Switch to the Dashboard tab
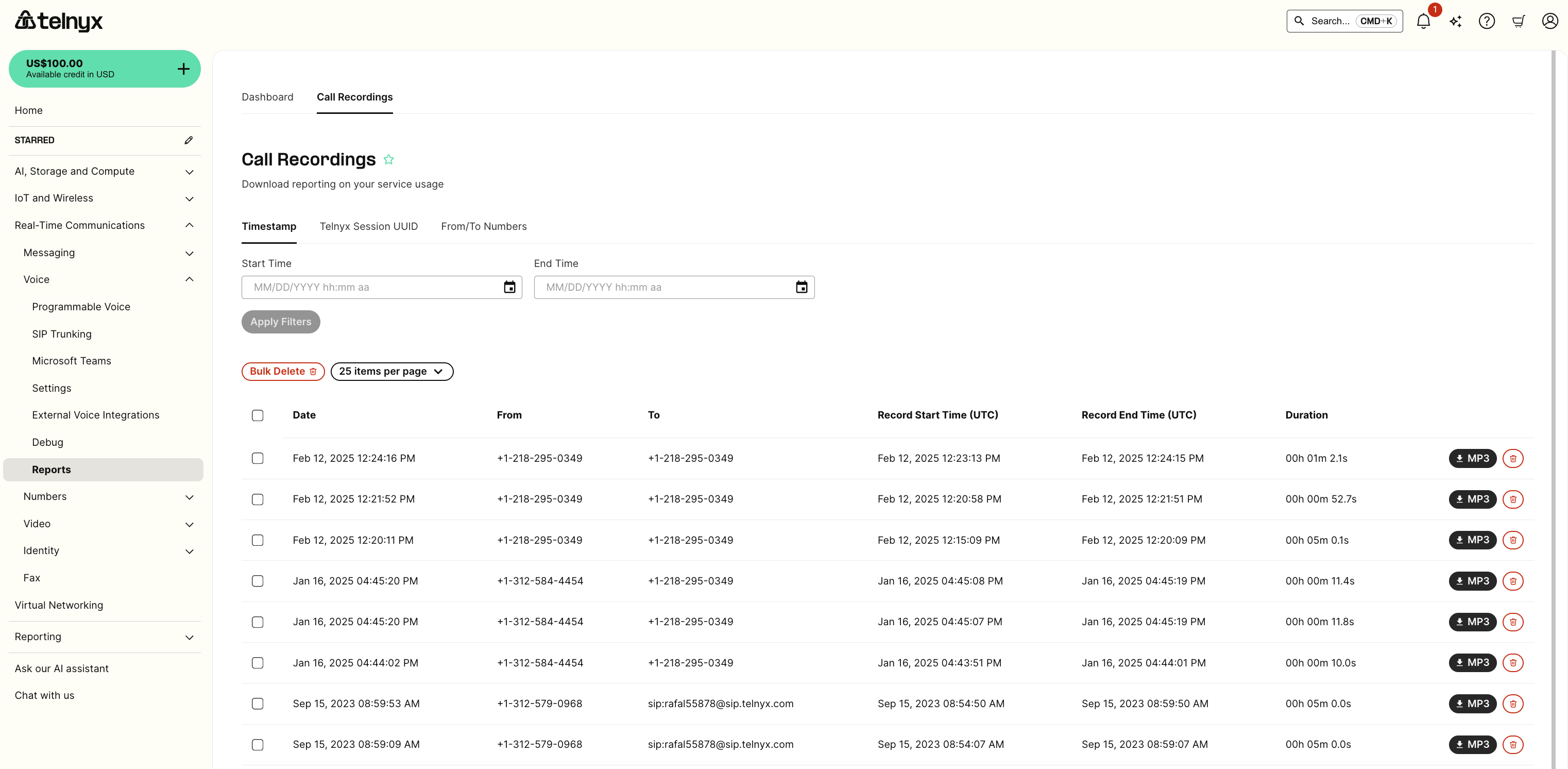The height and width of the screenshot is (769, 1568). pyautogui.click(x=267, y=97)
